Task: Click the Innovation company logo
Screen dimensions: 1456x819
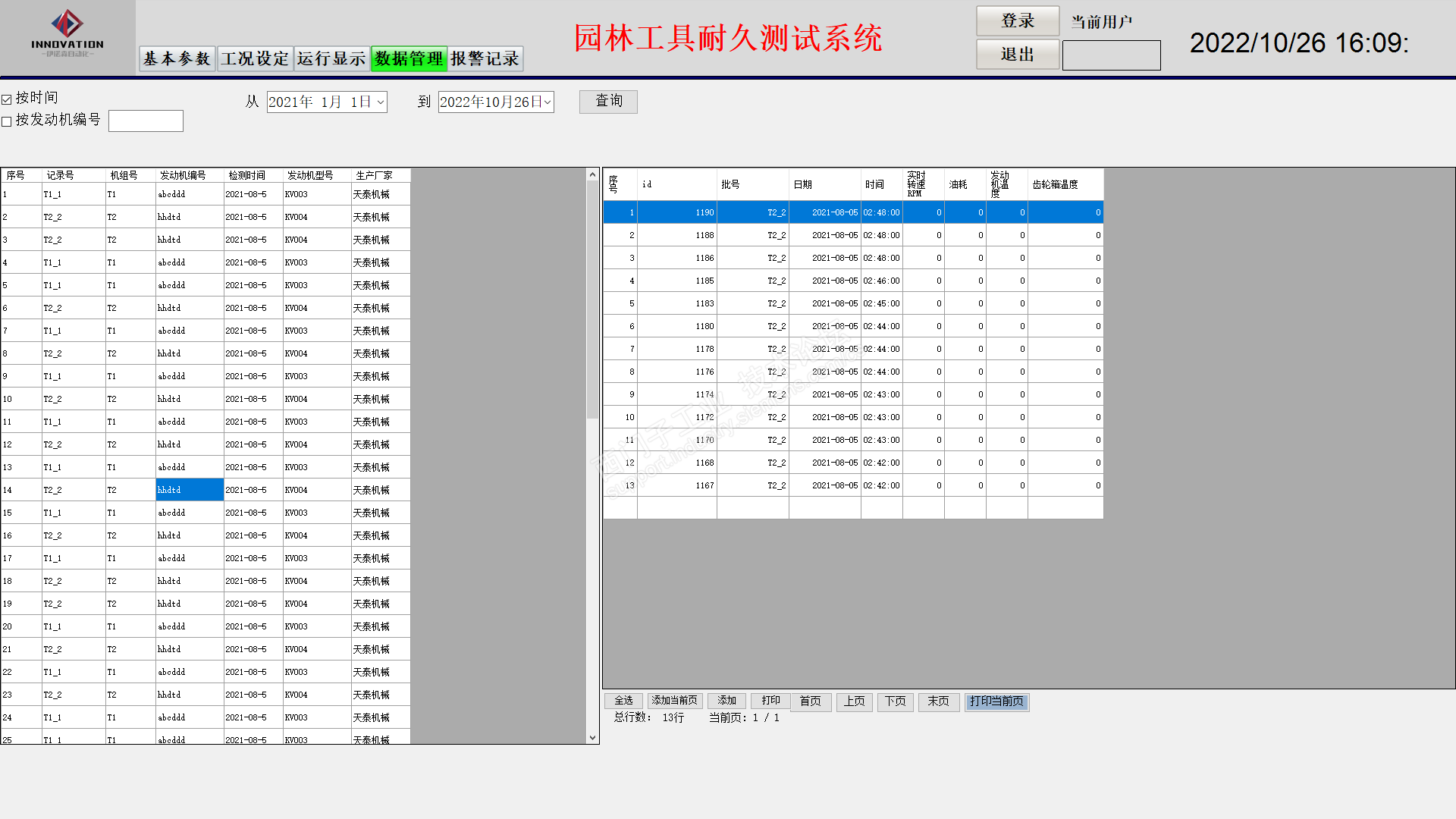Action: pos(67,34)
